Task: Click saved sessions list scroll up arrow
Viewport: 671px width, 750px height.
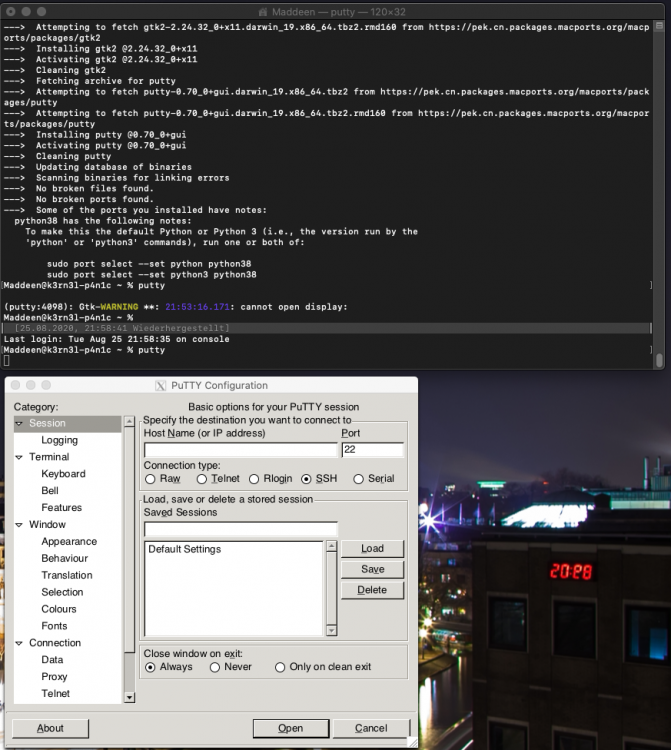Action: click(x=331, y=546)
